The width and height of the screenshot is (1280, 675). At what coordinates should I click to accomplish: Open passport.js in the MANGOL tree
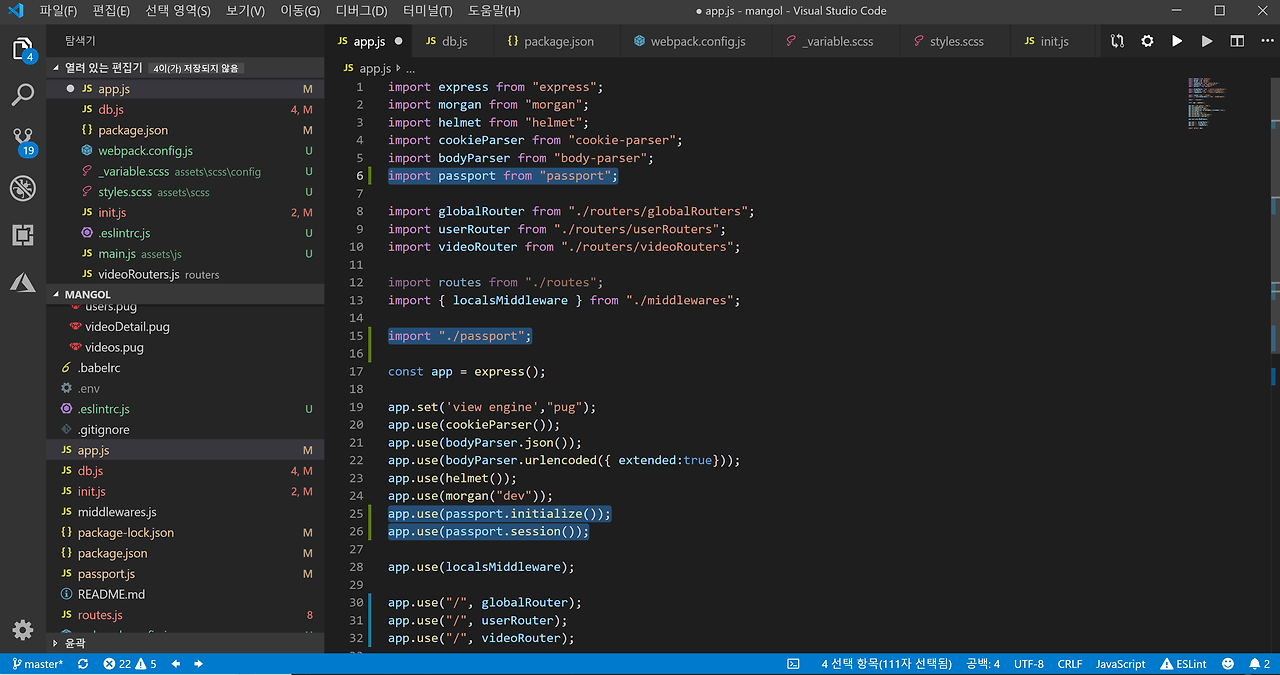(185, 574)
